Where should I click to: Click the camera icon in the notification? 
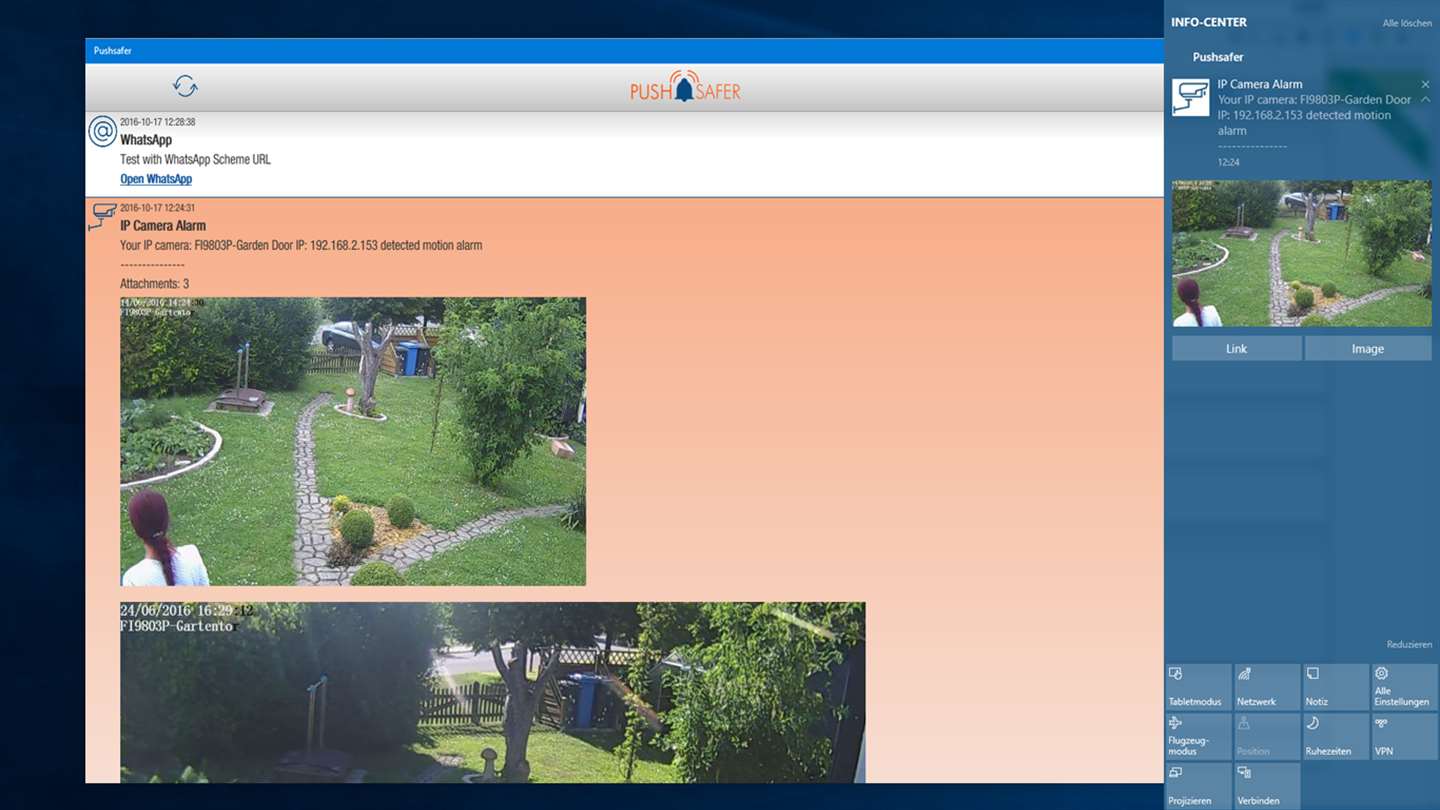click(1190, 98)
